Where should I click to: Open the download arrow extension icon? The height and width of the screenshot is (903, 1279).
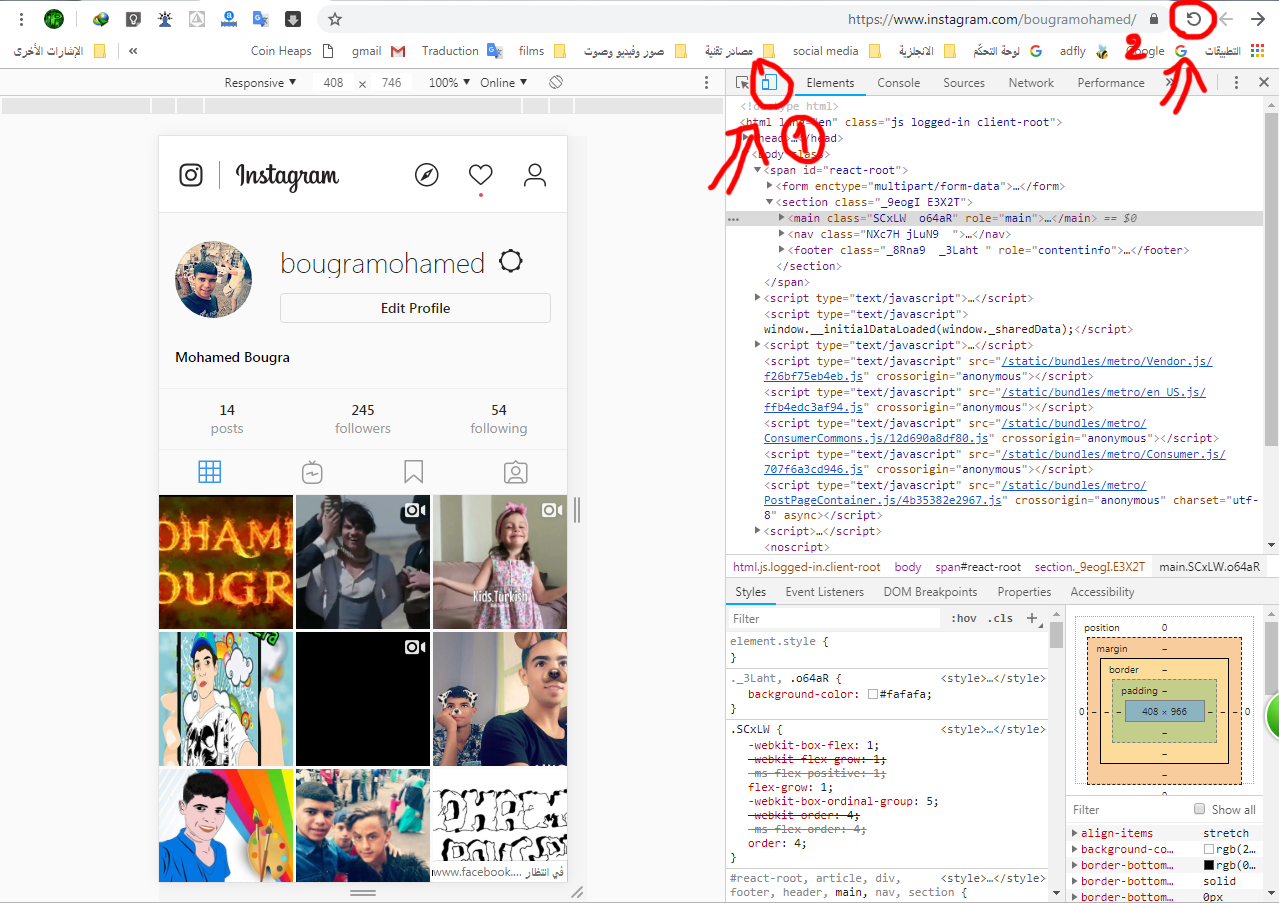click(292, 19)
